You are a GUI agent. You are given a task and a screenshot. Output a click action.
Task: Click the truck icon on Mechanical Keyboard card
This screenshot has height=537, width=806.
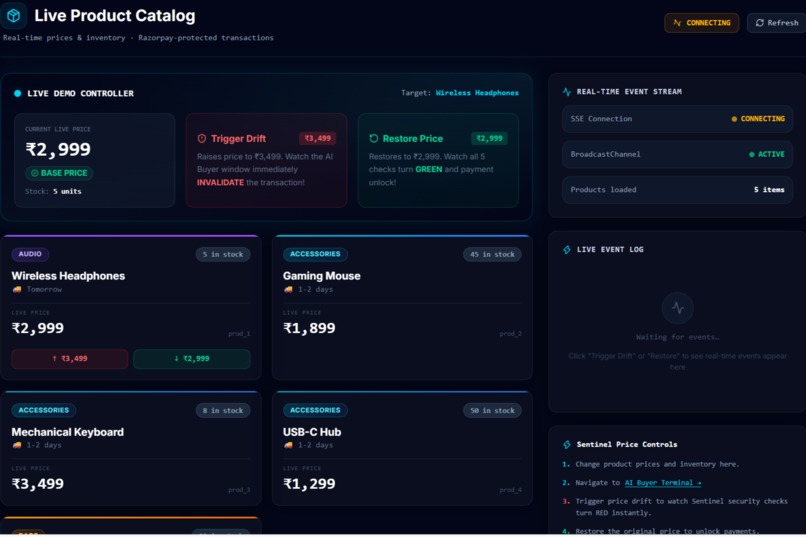(x=17, y=445)
